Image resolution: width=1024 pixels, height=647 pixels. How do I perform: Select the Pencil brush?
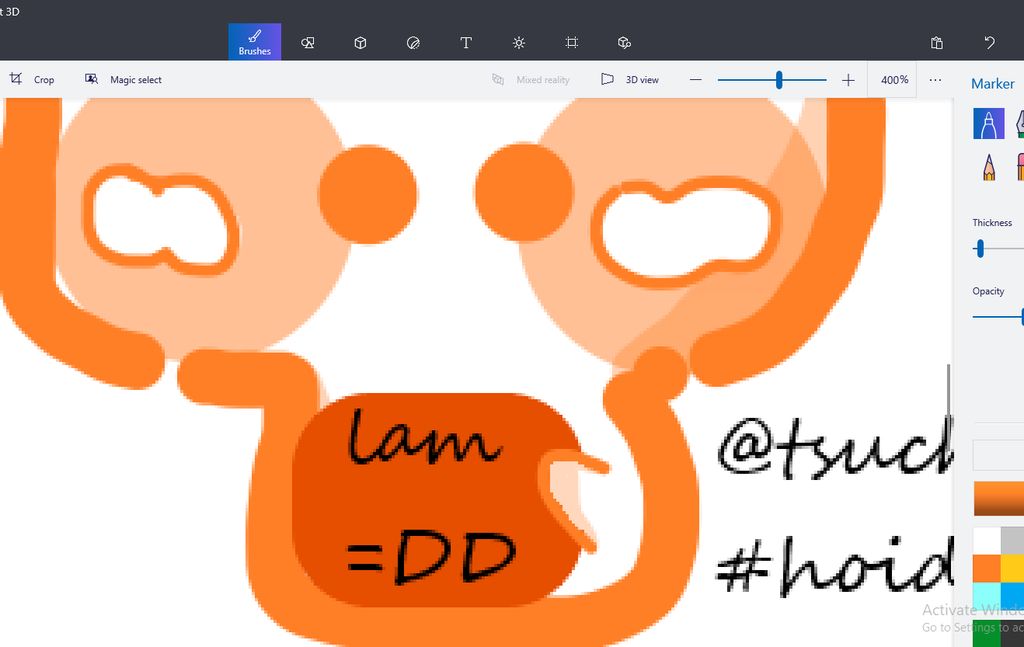click(x=989, y=166)
